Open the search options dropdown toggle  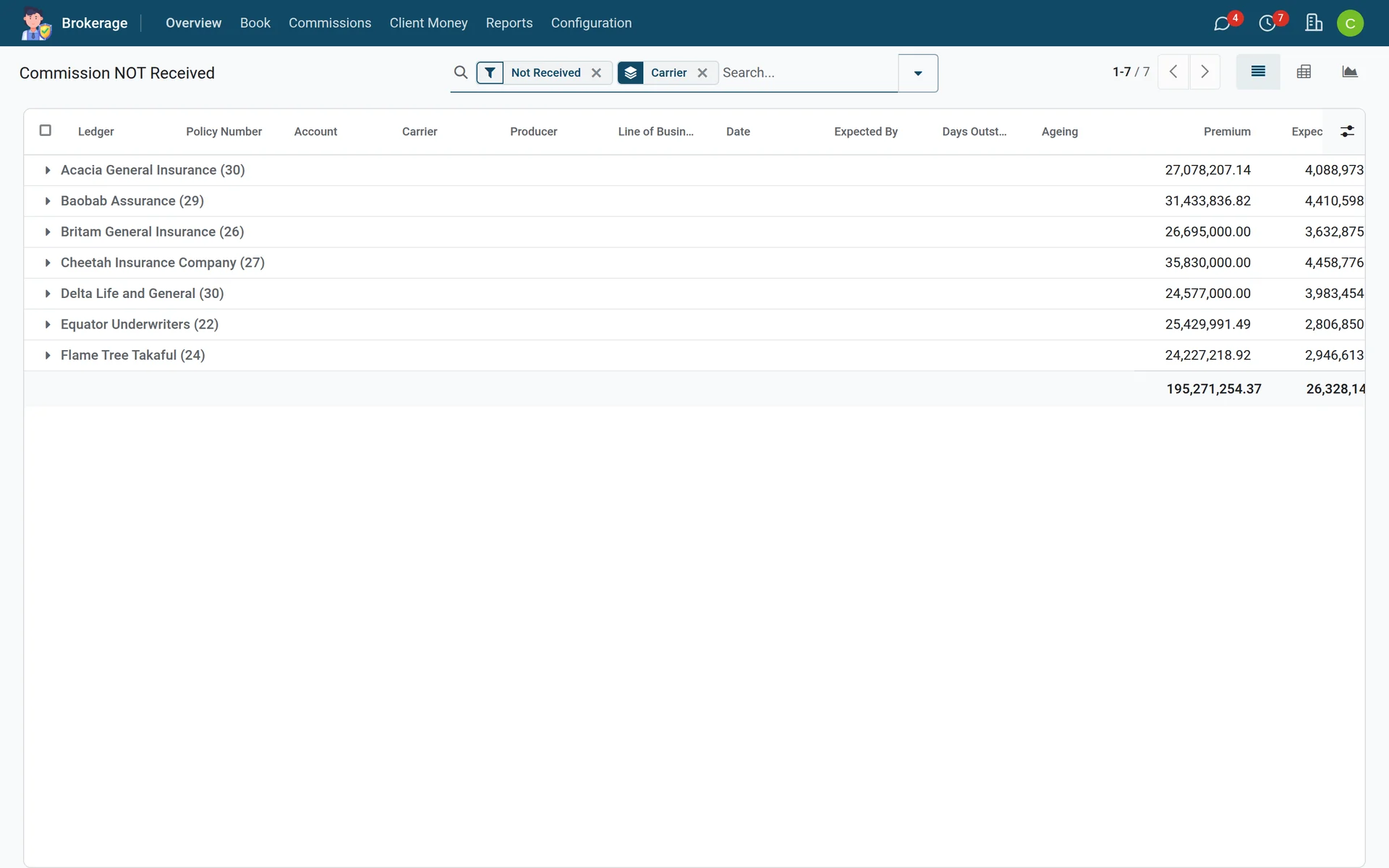918,73
